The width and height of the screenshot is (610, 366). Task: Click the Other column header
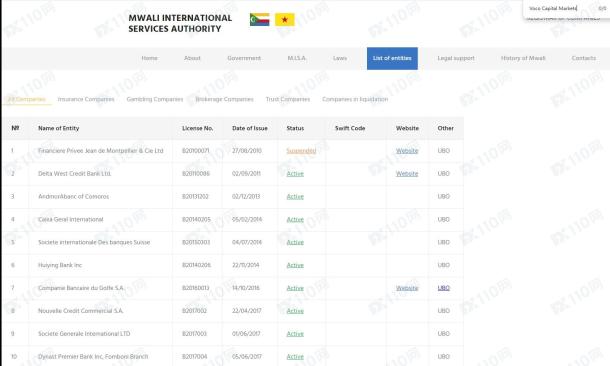[445, 128]
